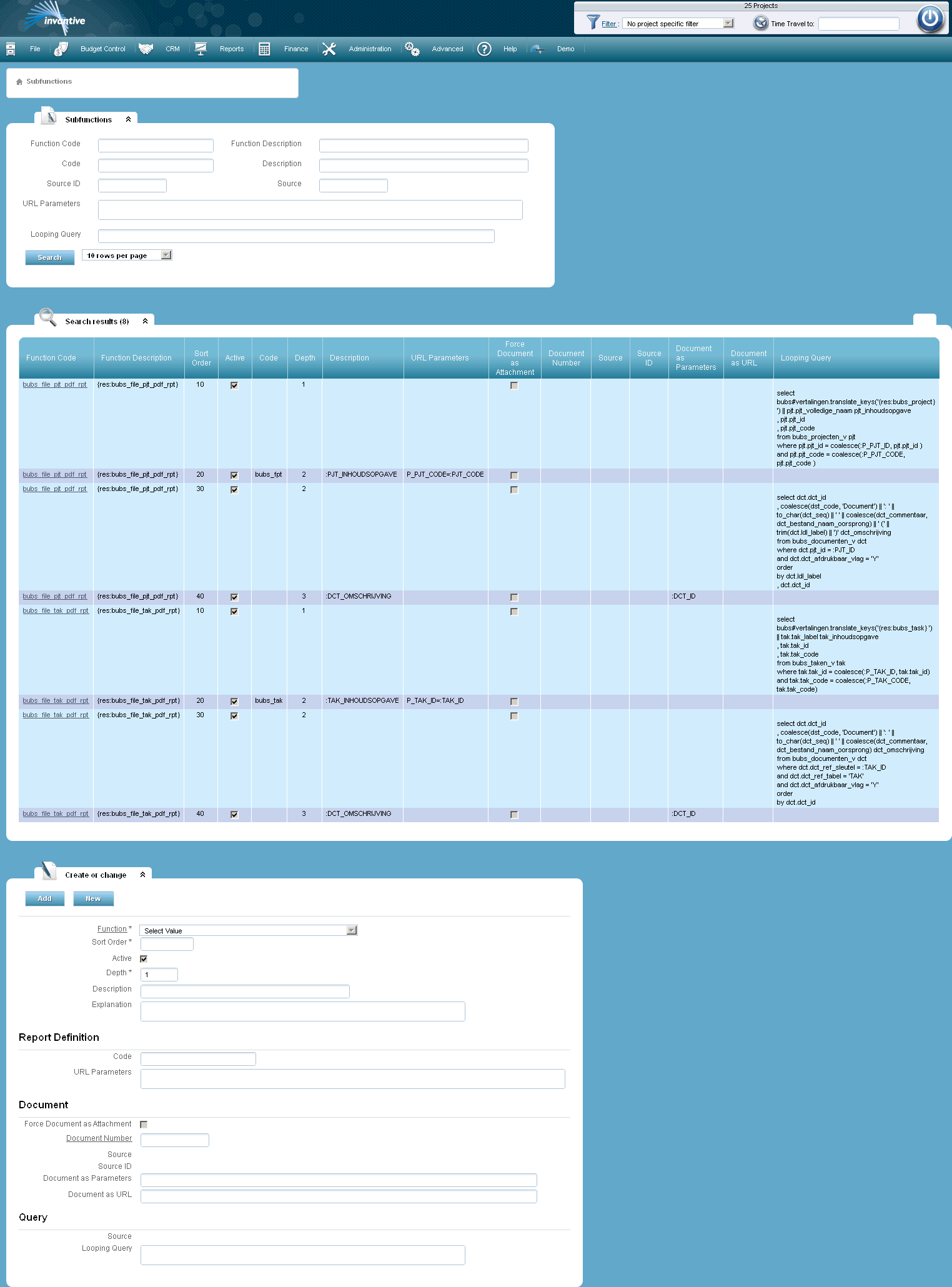The width and height of the screenshot is (952, 1287).
Task: Click the Finance calculator icon
Action: coord(264,49)
